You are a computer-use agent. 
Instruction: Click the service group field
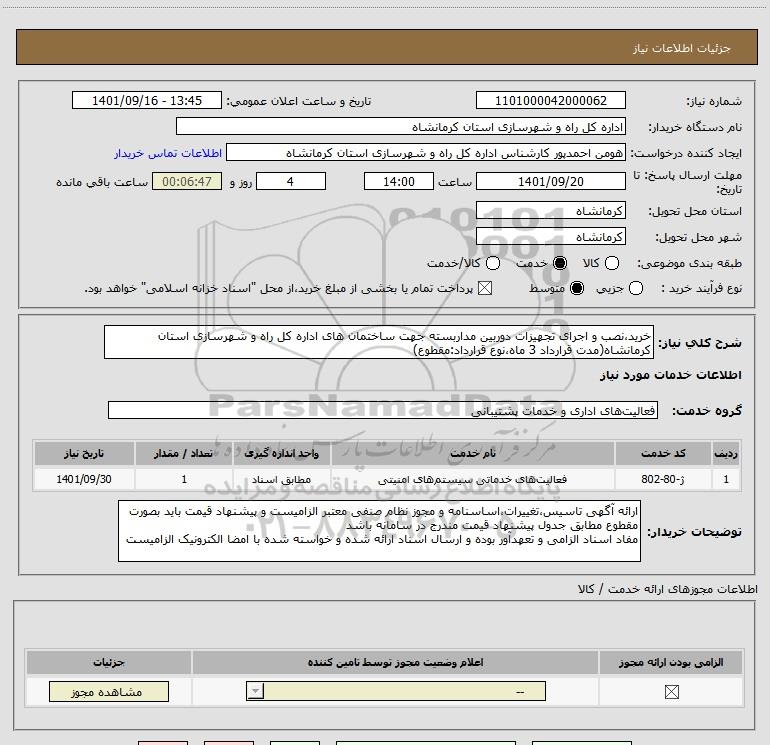383,410
